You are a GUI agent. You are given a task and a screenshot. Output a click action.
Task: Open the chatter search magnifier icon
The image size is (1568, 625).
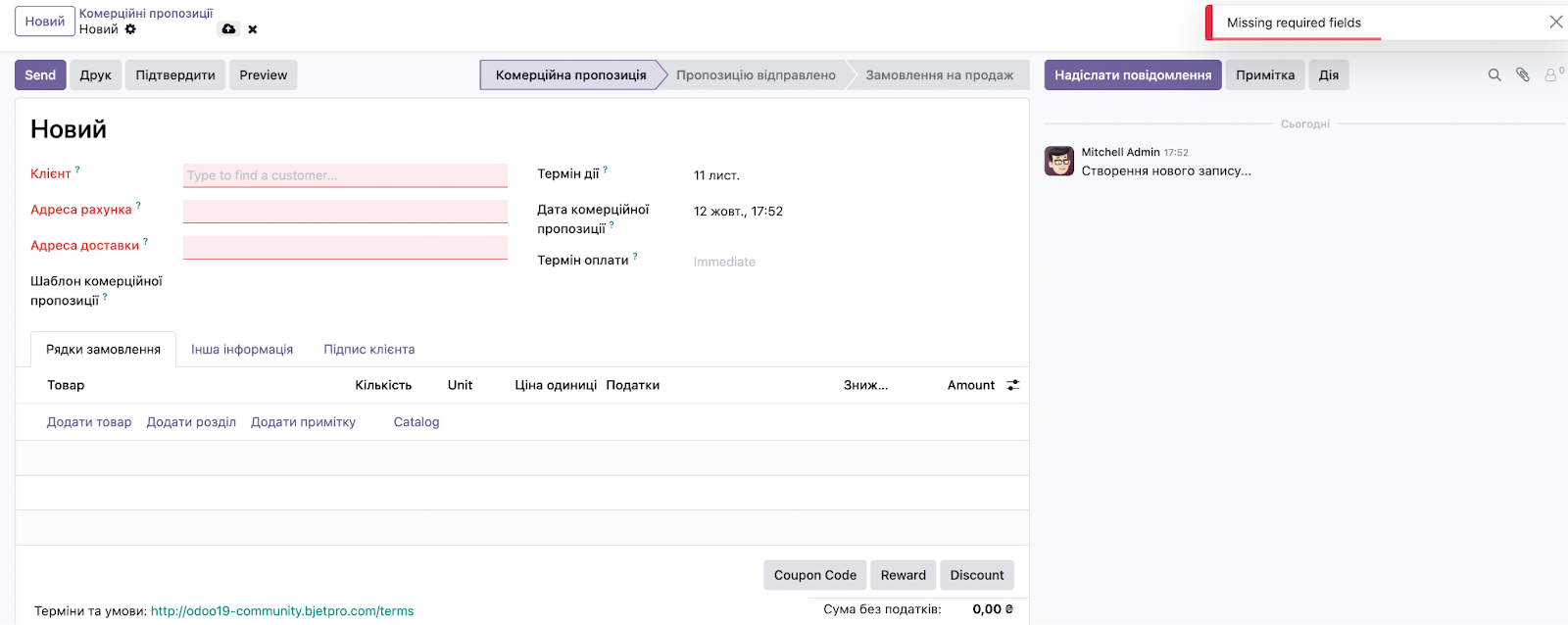coord(1494,74)
